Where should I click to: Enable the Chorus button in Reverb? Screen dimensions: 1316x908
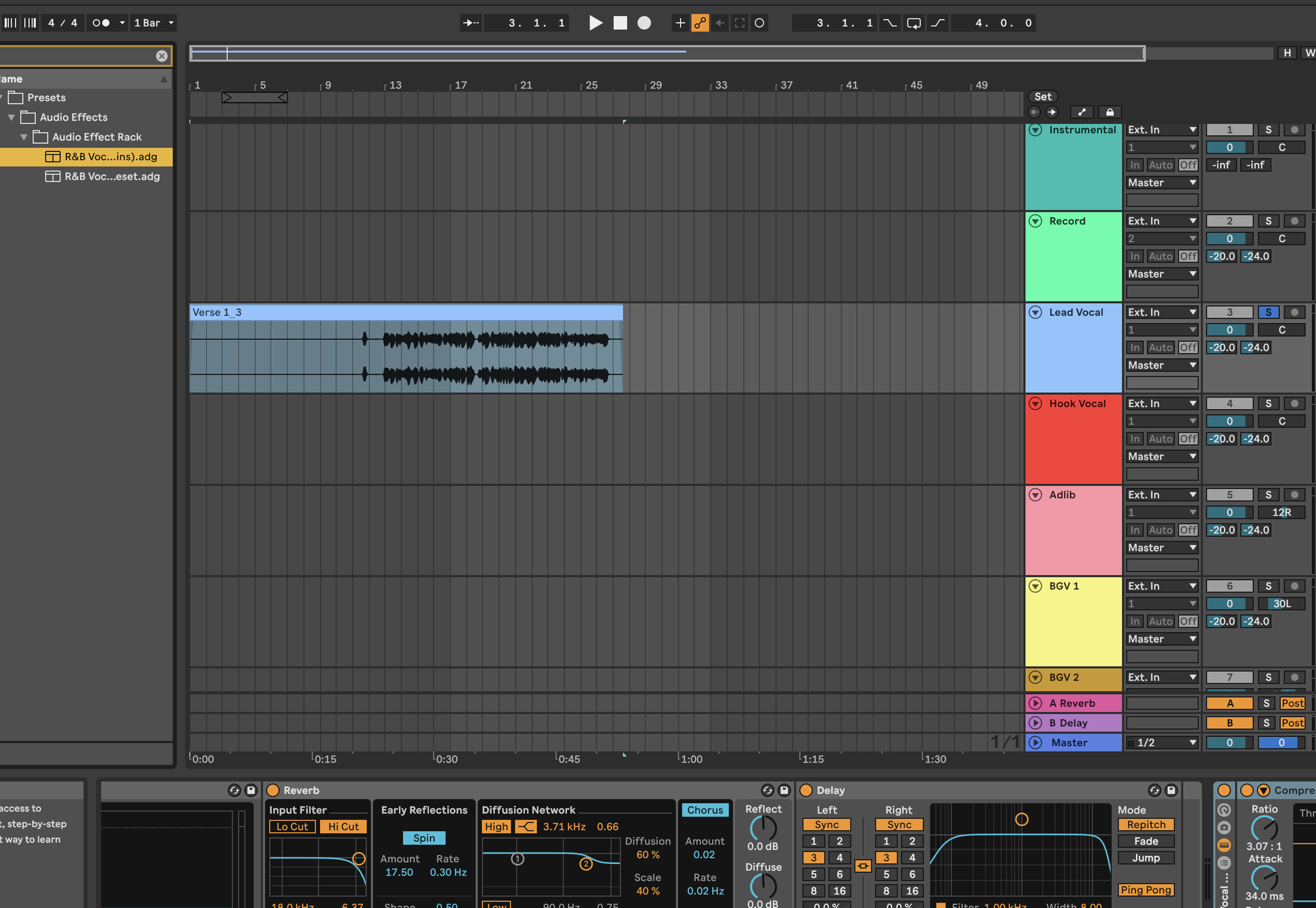click(x=705, y=810)
